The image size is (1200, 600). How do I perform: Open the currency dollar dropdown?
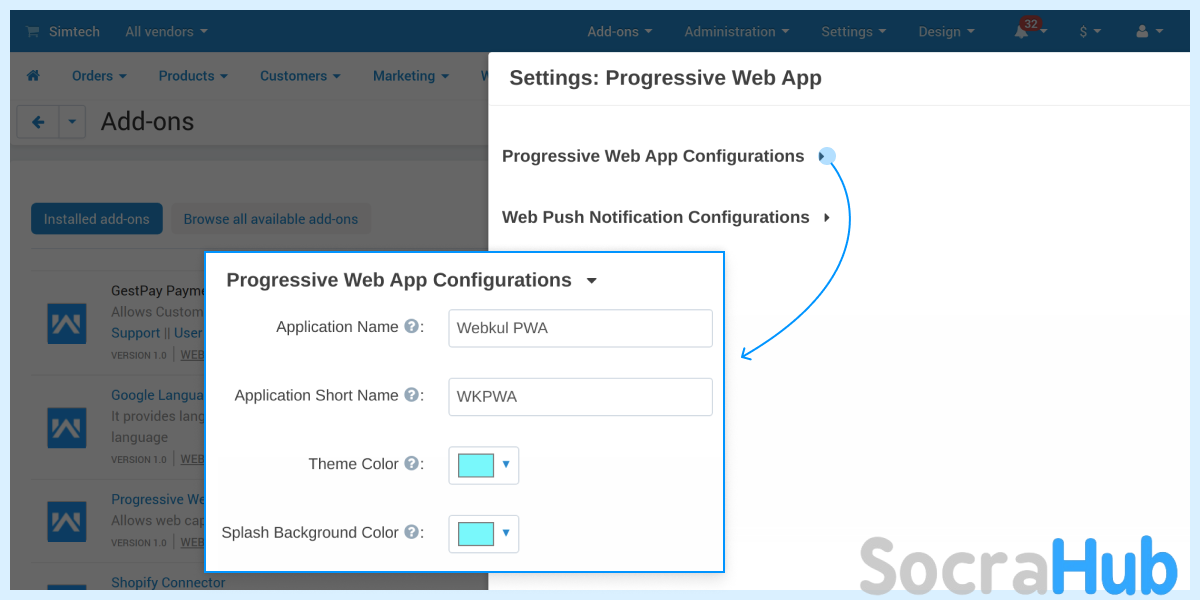1089,32
